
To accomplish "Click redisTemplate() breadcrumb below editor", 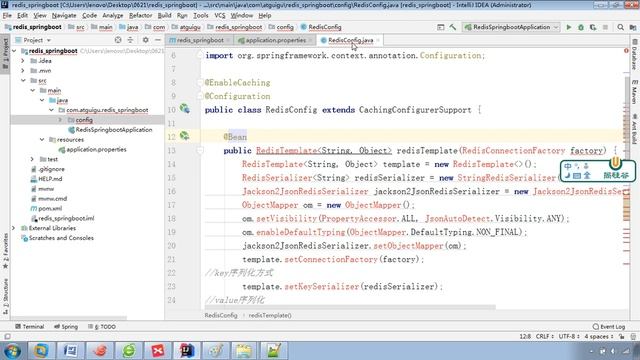I will (270, 316).
